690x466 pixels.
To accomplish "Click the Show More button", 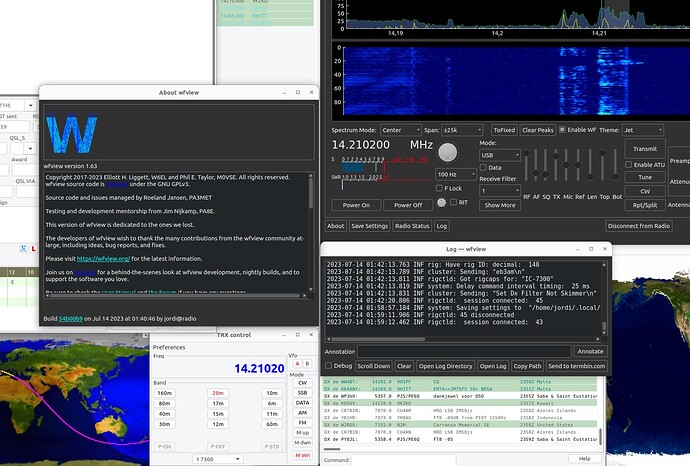I will (500, 205).
